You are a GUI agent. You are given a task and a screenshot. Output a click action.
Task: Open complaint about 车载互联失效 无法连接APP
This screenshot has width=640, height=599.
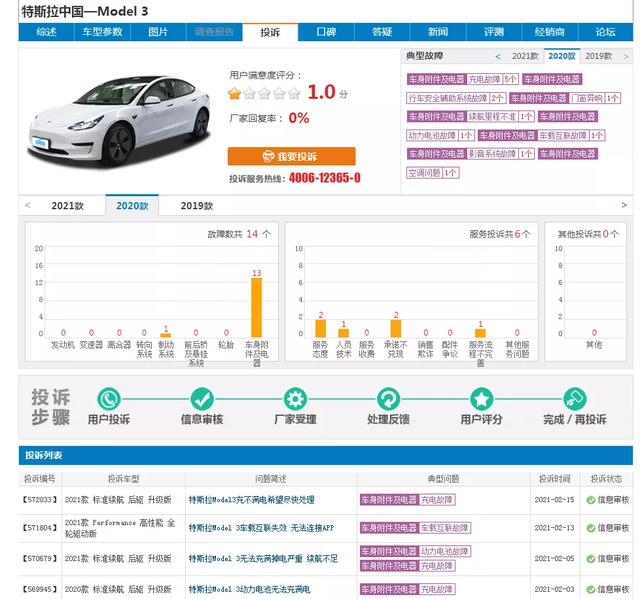(261, 528)
